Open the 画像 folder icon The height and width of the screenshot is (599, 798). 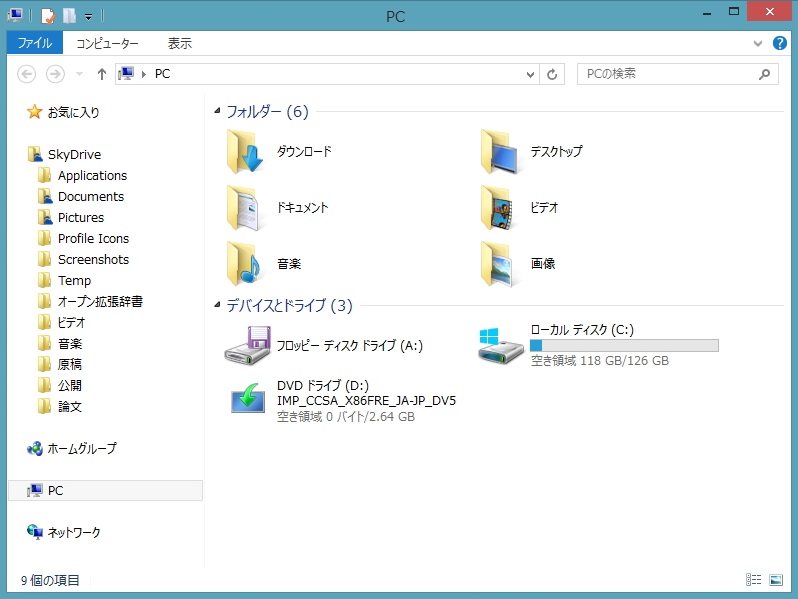(499, 263)
